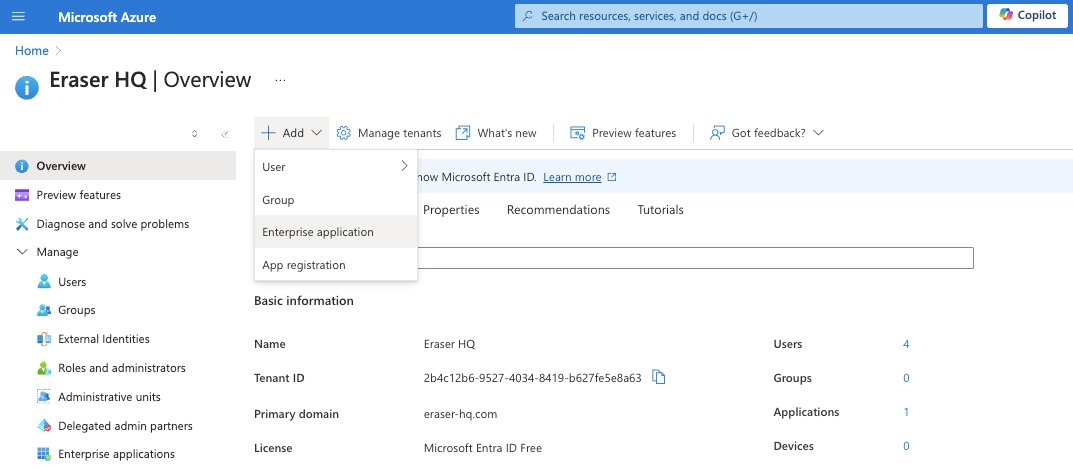Click the Tenant ID value text
This screenshot has width=1073, height=471.
click(532, 378)
